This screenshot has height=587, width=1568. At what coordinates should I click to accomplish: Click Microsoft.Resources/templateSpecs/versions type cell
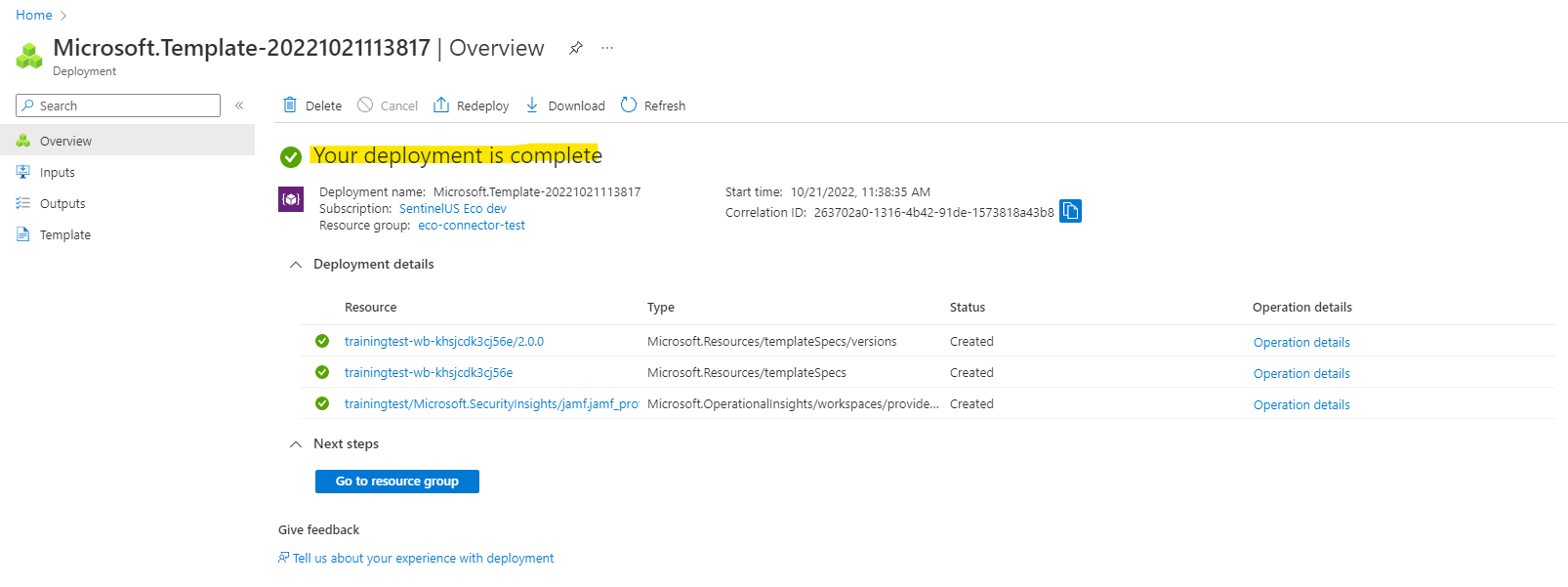point(772,341)
